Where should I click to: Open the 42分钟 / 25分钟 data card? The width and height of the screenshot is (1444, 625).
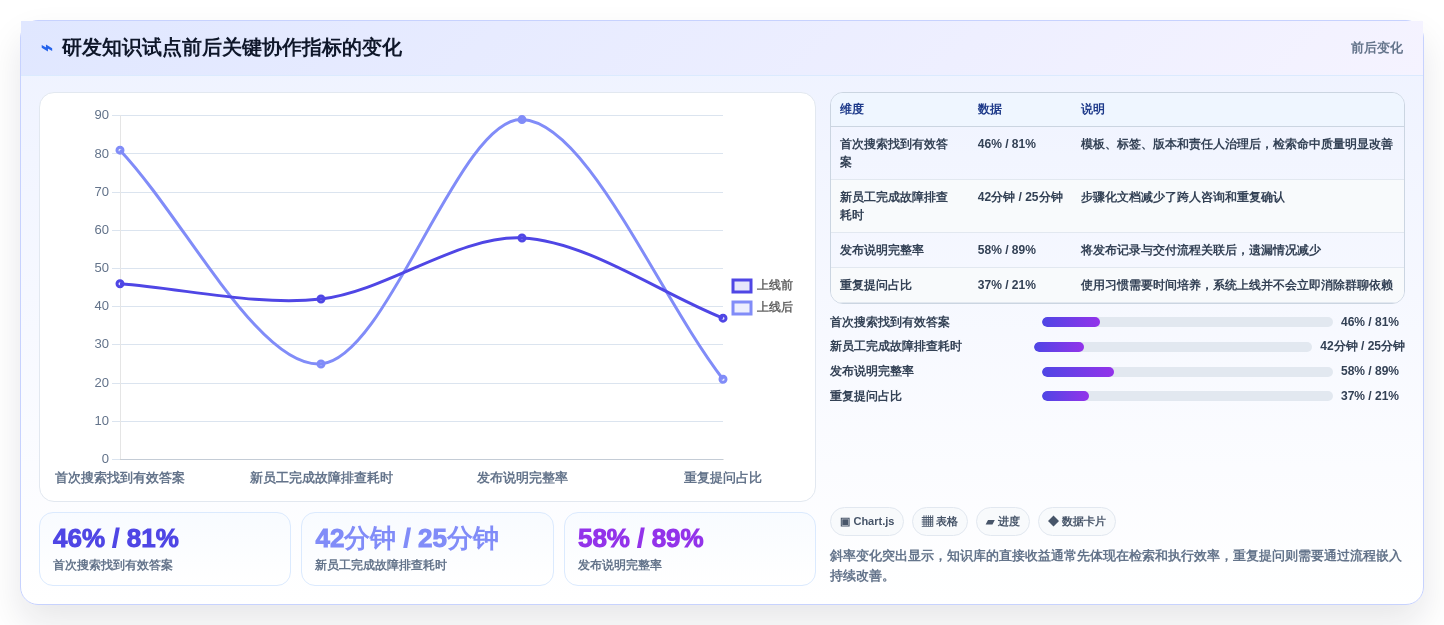[427, 549]
